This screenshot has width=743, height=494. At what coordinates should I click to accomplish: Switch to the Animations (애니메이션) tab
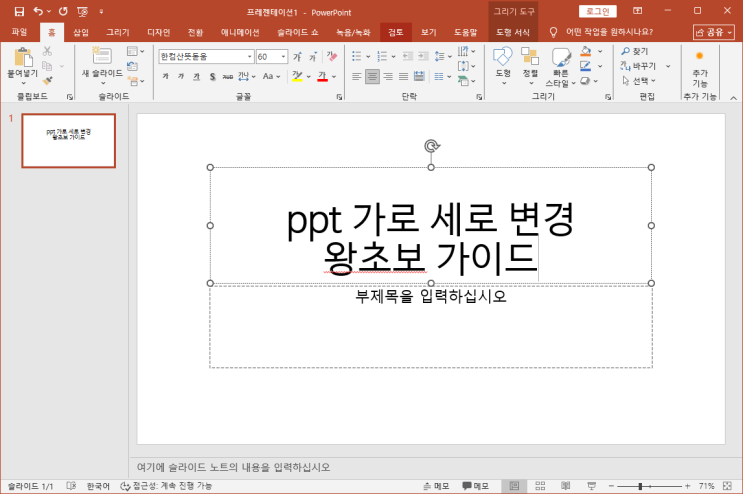[x=239, y=32]
